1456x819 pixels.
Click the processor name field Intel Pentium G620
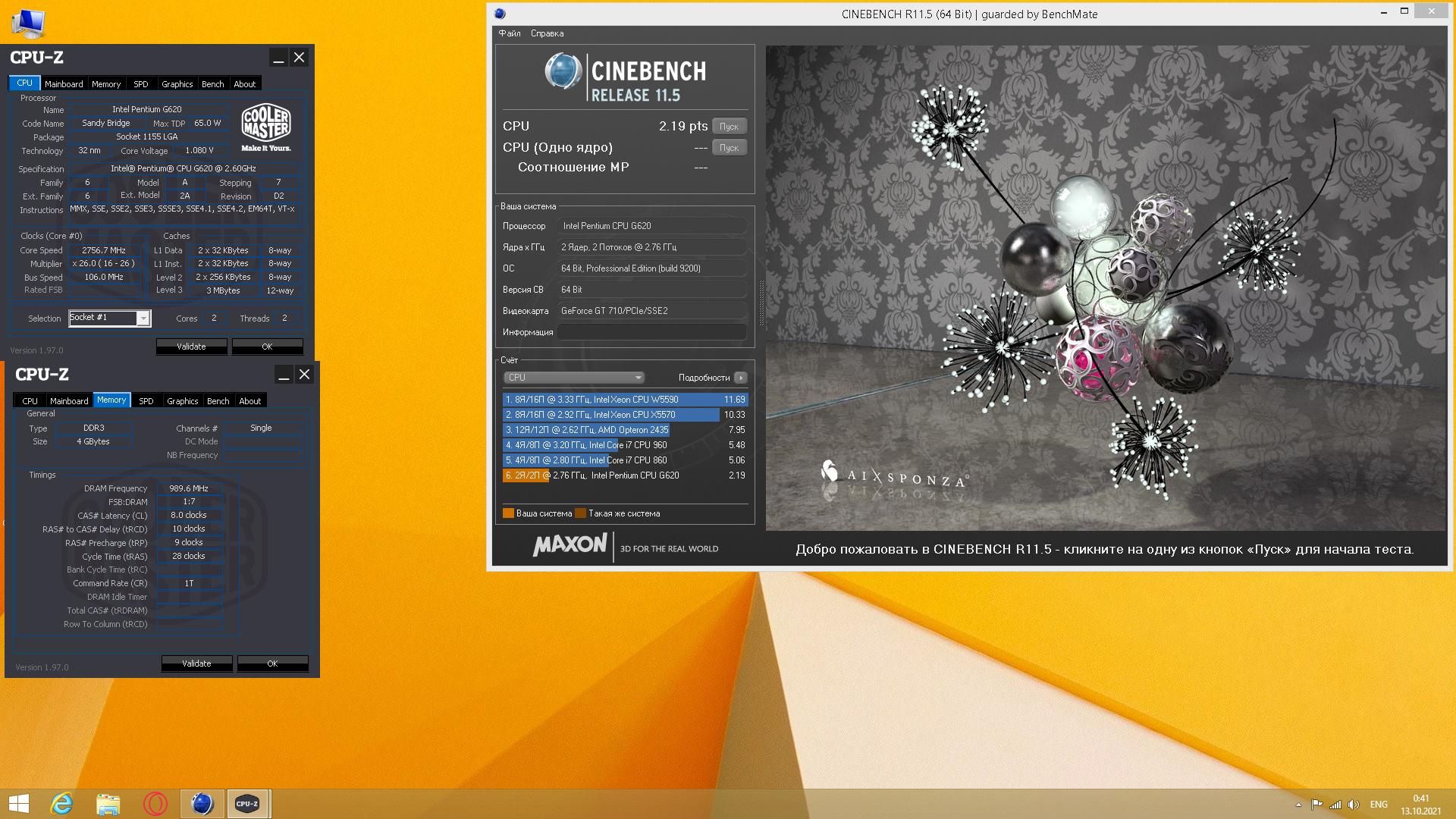(x=148, y=109)
